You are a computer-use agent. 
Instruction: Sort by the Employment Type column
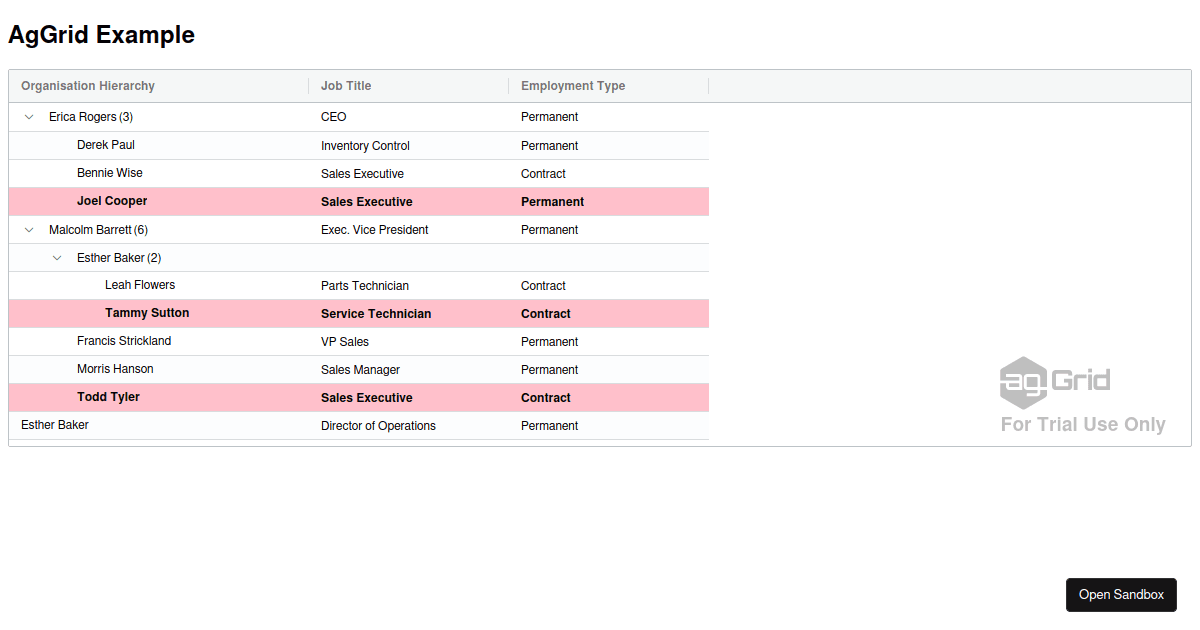coord(572,86)
